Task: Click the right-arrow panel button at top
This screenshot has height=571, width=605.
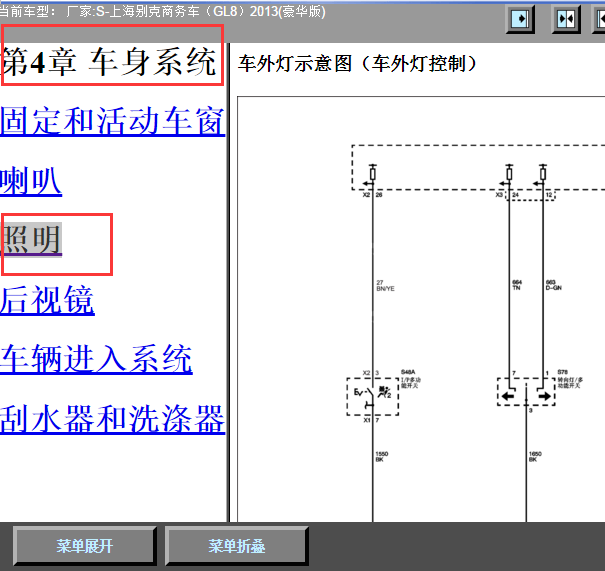Action: tap(520, 19)
